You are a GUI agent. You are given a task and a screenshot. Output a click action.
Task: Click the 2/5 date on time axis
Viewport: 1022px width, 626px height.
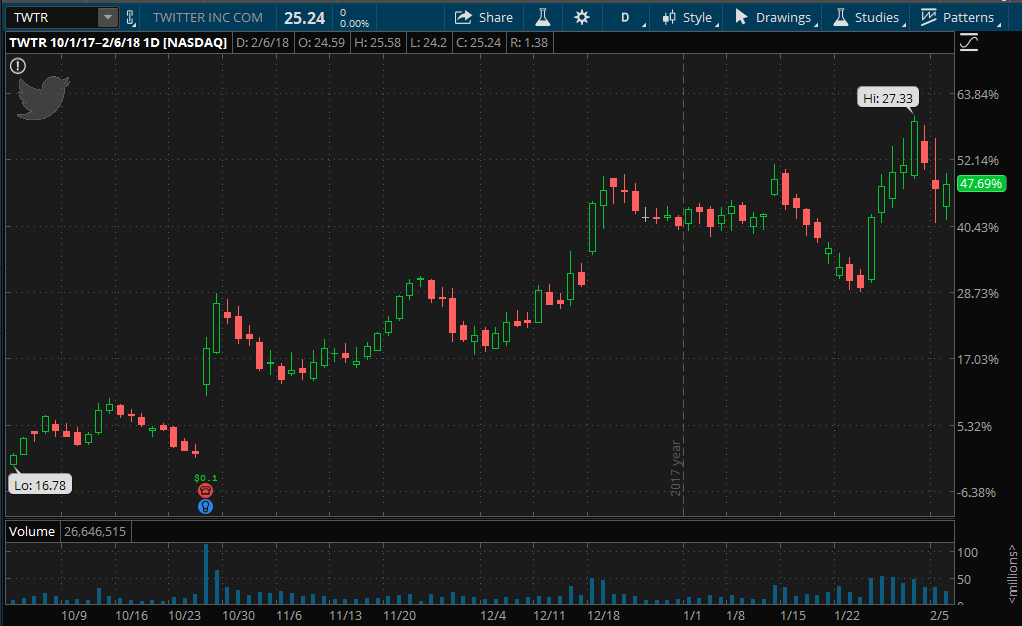click(939, 616)
